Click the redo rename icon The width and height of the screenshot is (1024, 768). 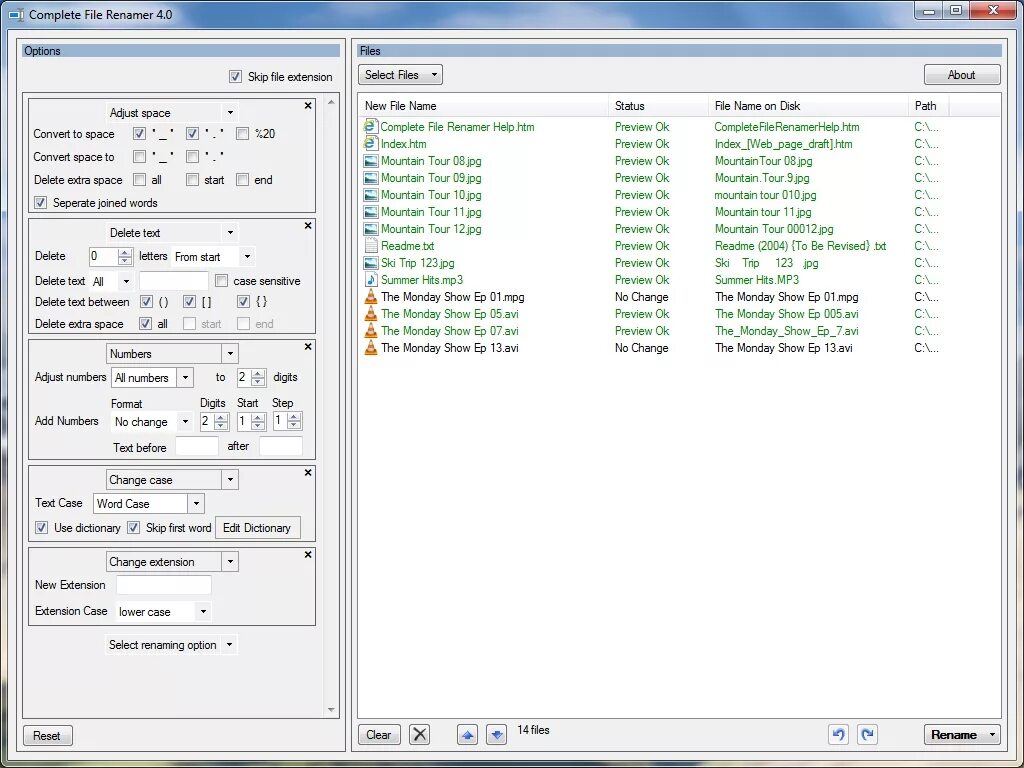tap(867, 735)
